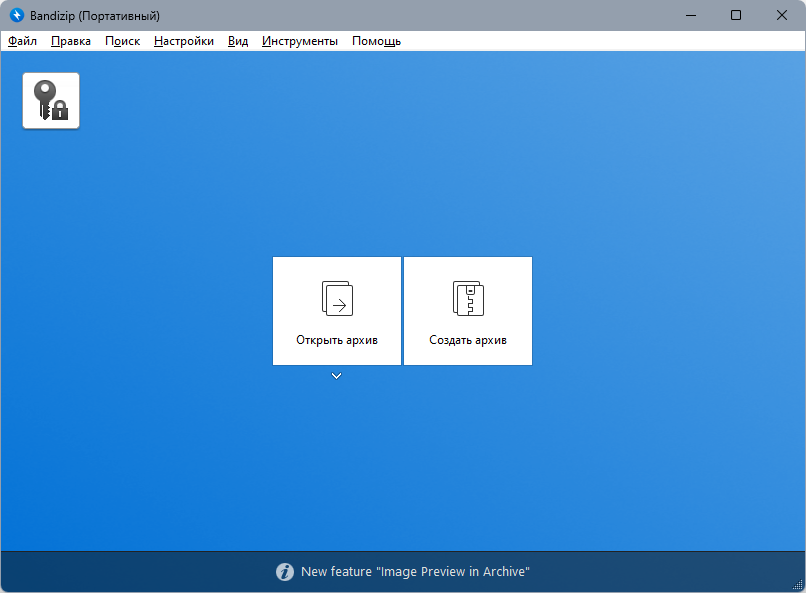Close the Bandizip window

(782, 15)
